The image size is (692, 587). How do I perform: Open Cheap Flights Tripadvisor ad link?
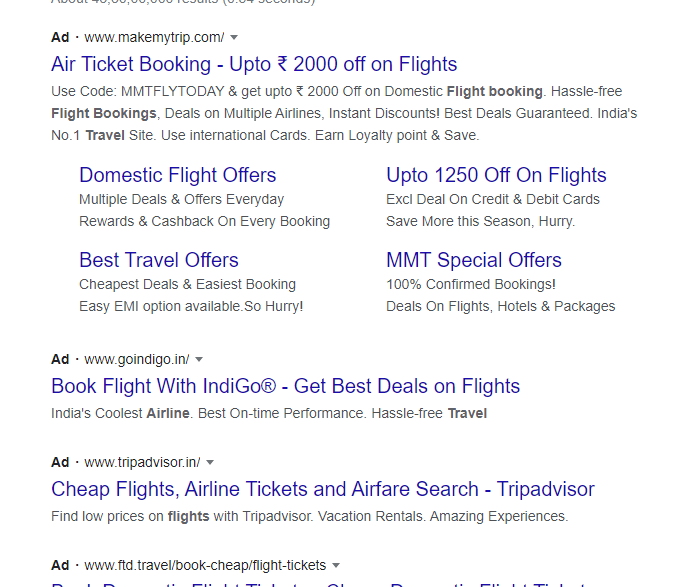tap(323, 489)
